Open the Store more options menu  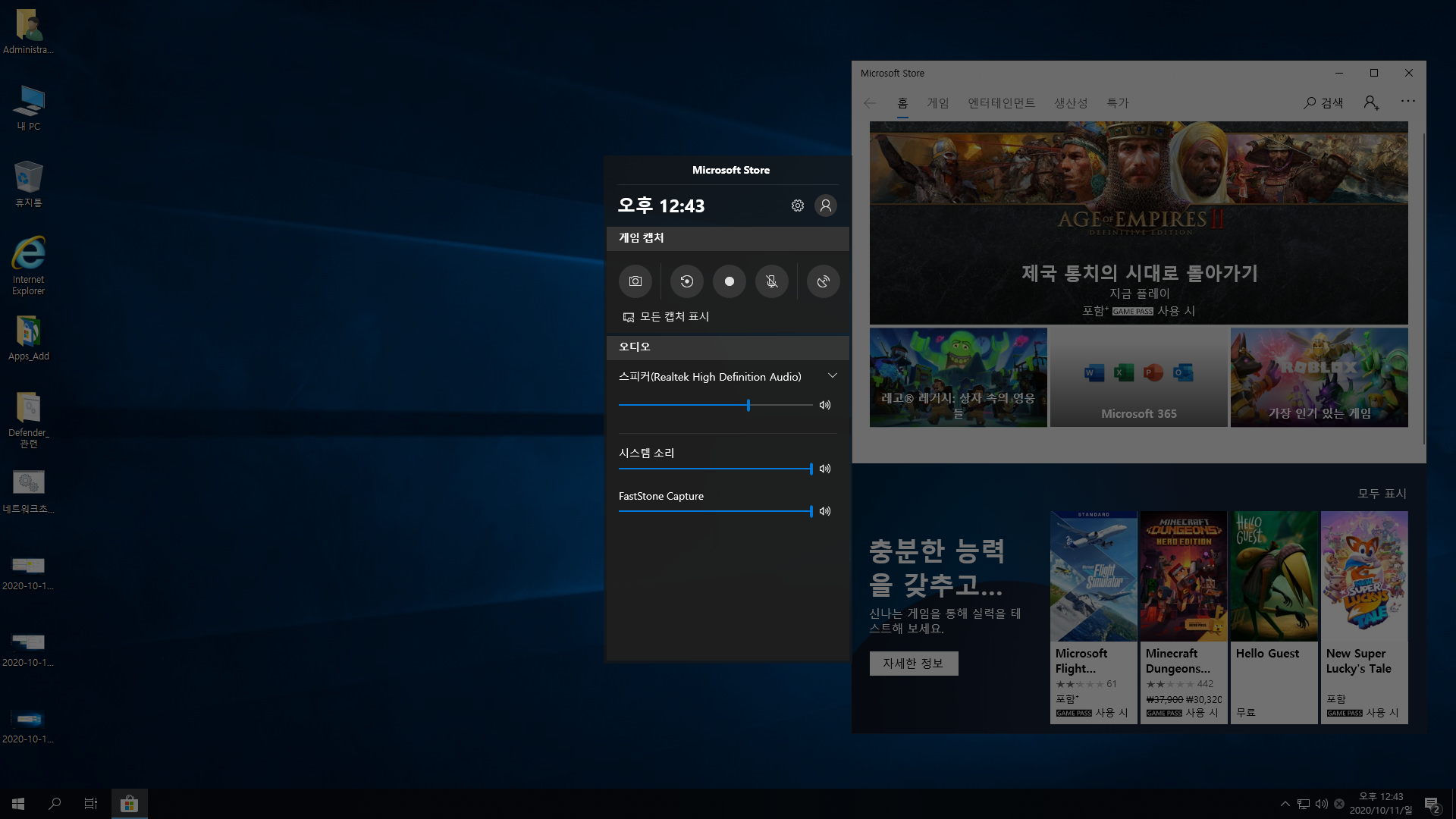pyautogui.click(x=1407, y=102)
